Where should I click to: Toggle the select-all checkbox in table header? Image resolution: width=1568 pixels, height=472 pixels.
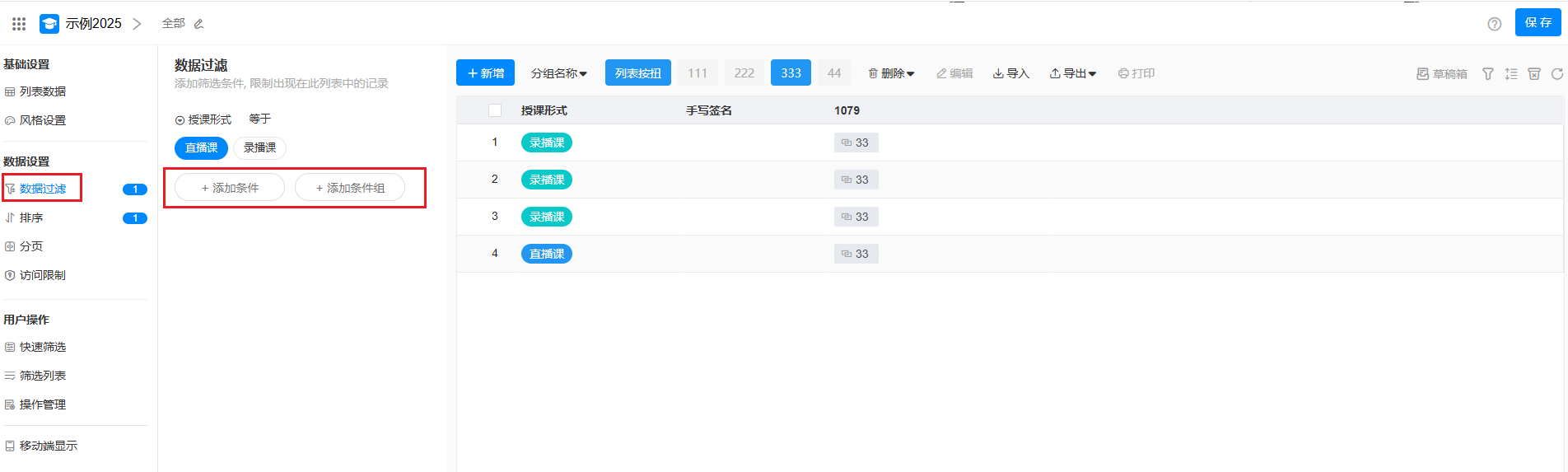(495, 110)
